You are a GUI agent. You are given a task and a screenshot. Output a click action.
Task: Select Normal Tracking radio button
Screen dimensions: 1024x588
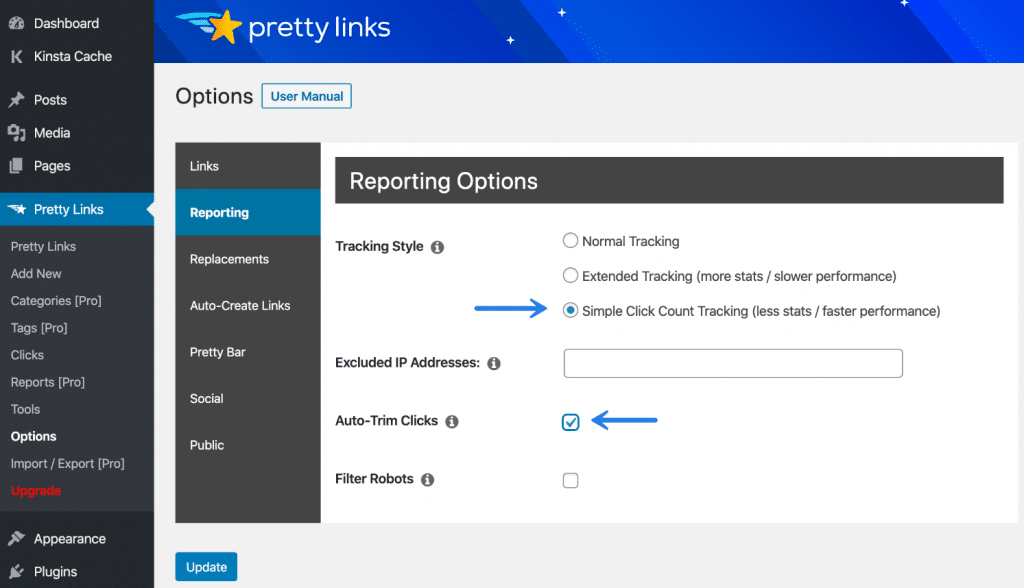(x=570, y=240)
